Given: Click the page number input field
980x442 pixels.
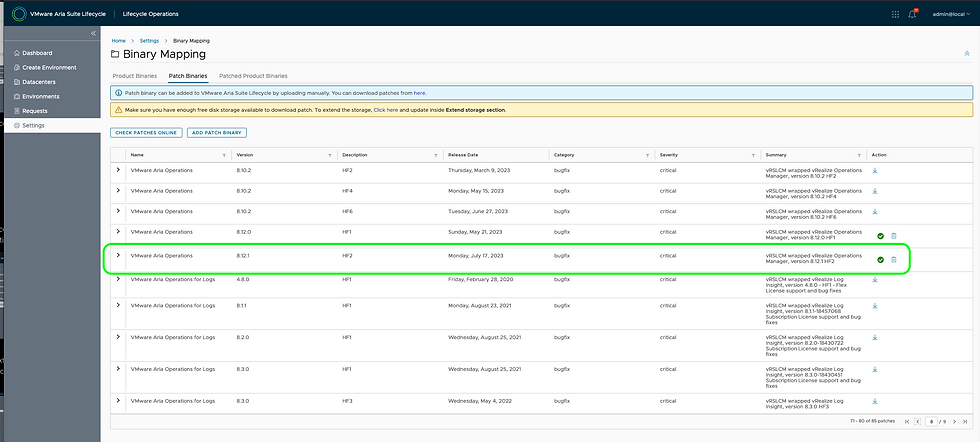Looking at the screenshot, I should [931, 421].
